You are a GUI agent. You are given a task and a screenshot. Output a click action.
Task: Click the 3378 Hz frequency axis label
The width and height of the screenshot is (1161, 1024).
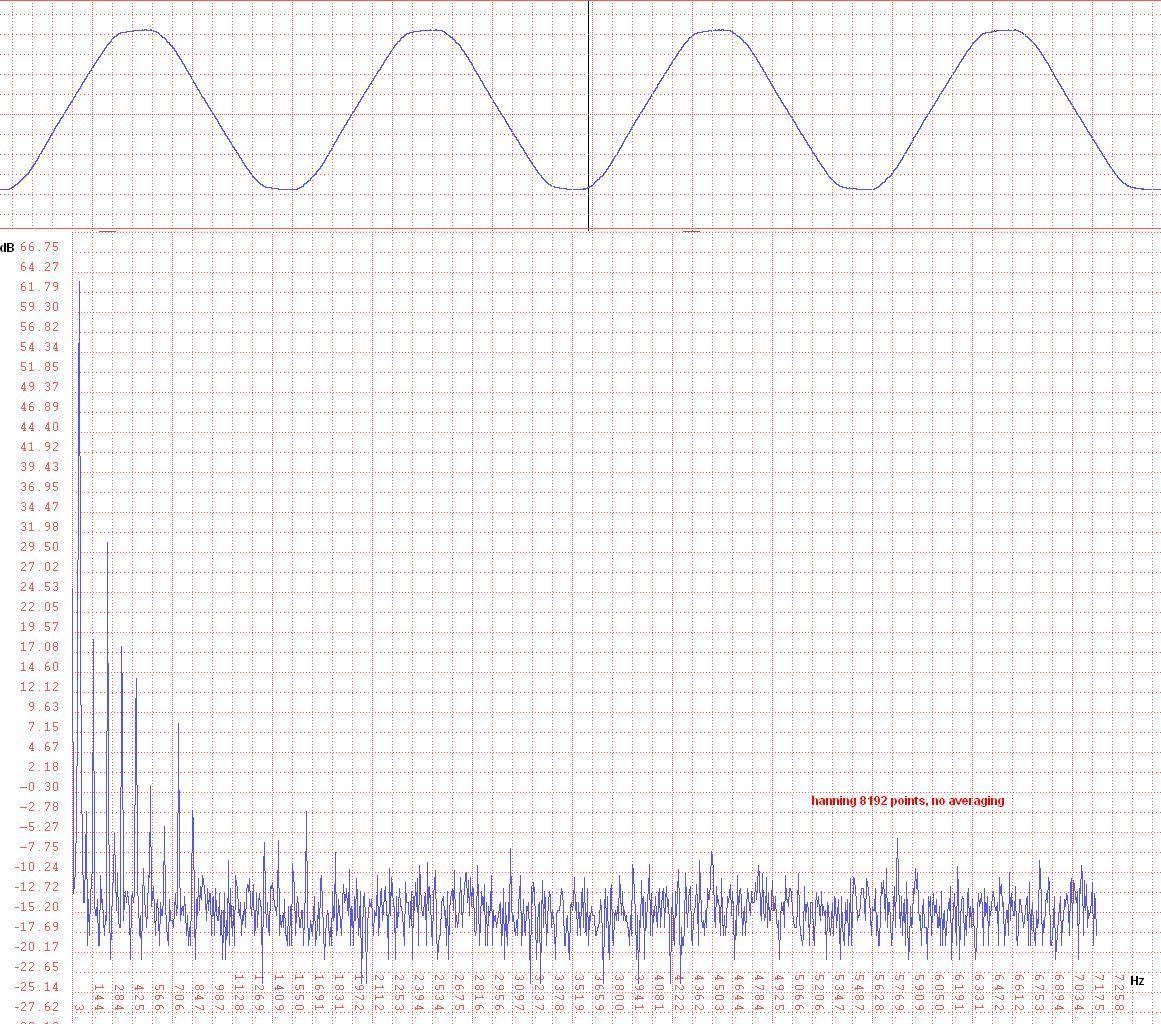pyautogui.click(x=559, y=993)
